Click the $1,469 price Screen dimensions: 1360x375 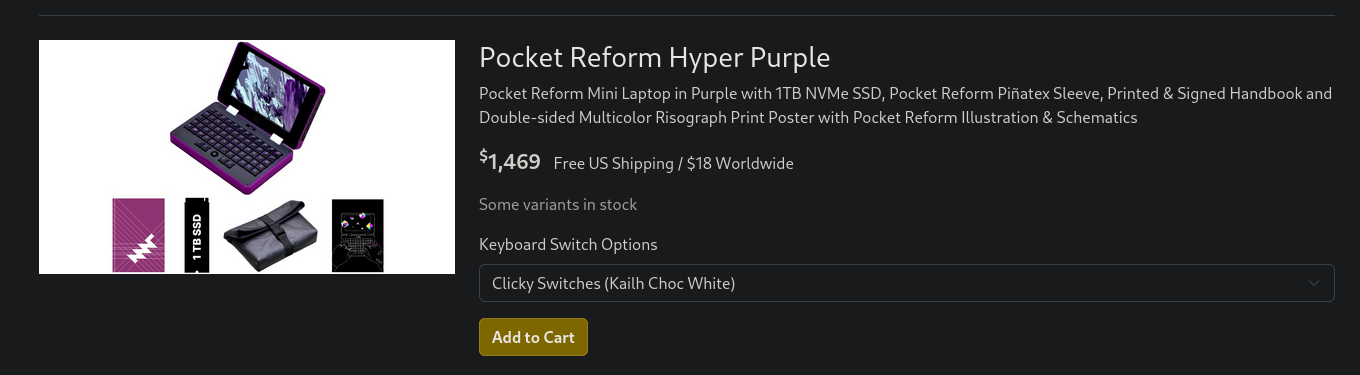point(510,161)
